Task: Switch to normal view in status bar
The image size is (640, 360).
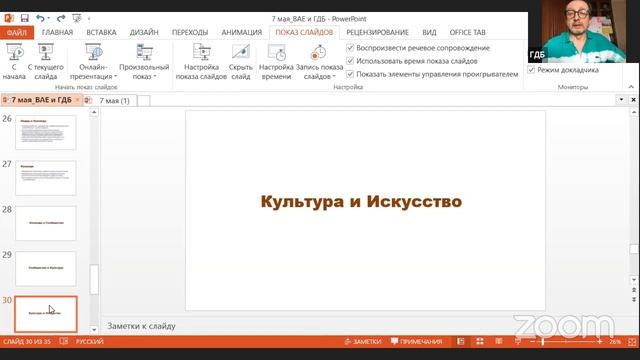Action: [461, 341]
